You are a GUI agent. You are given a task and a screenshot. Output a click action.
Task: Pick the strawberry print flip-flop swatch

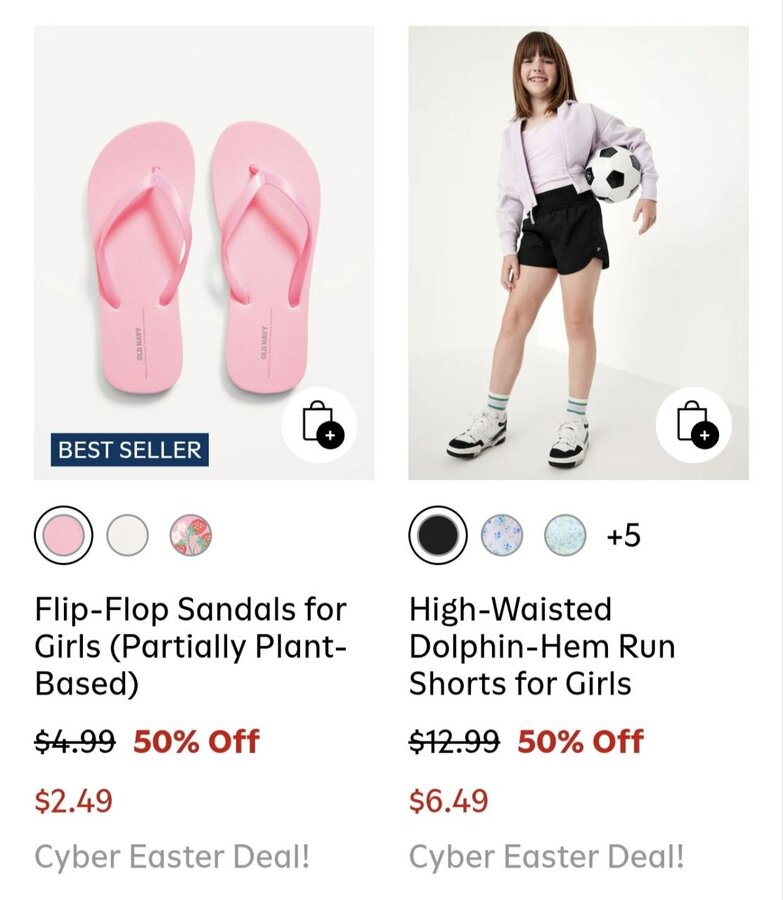click(x=190, y=536)
